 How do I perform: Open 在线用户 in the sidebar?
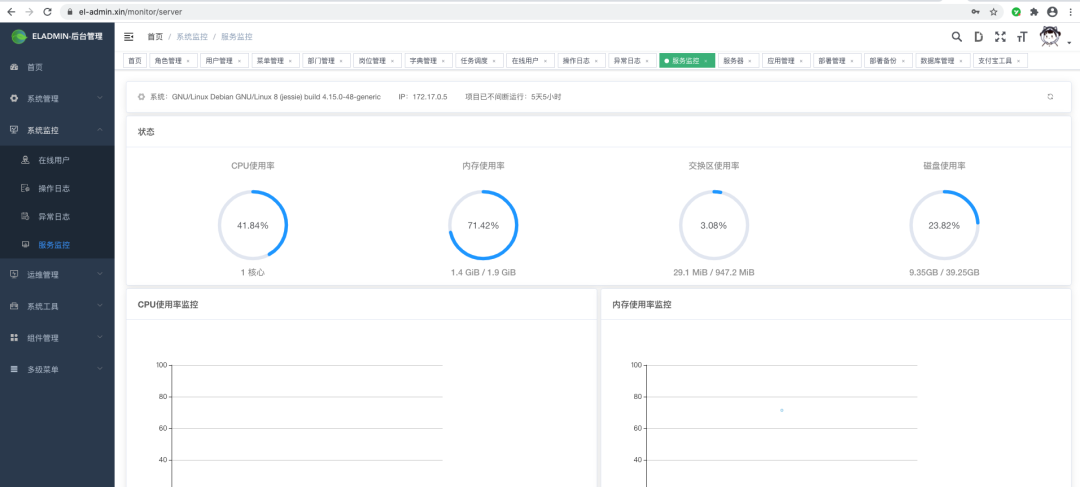pos(54,160)
